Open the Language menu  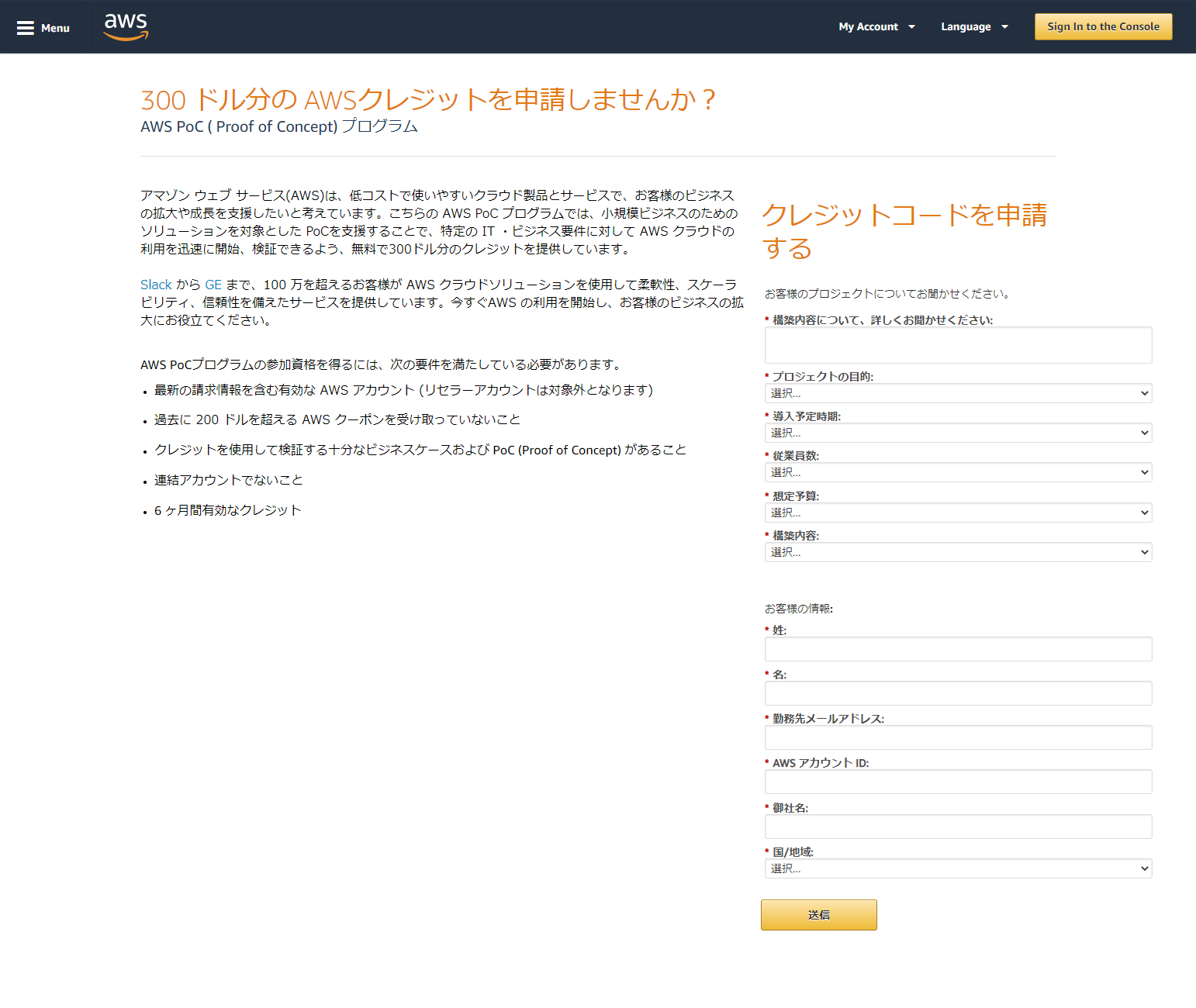(x=974, y=26)
